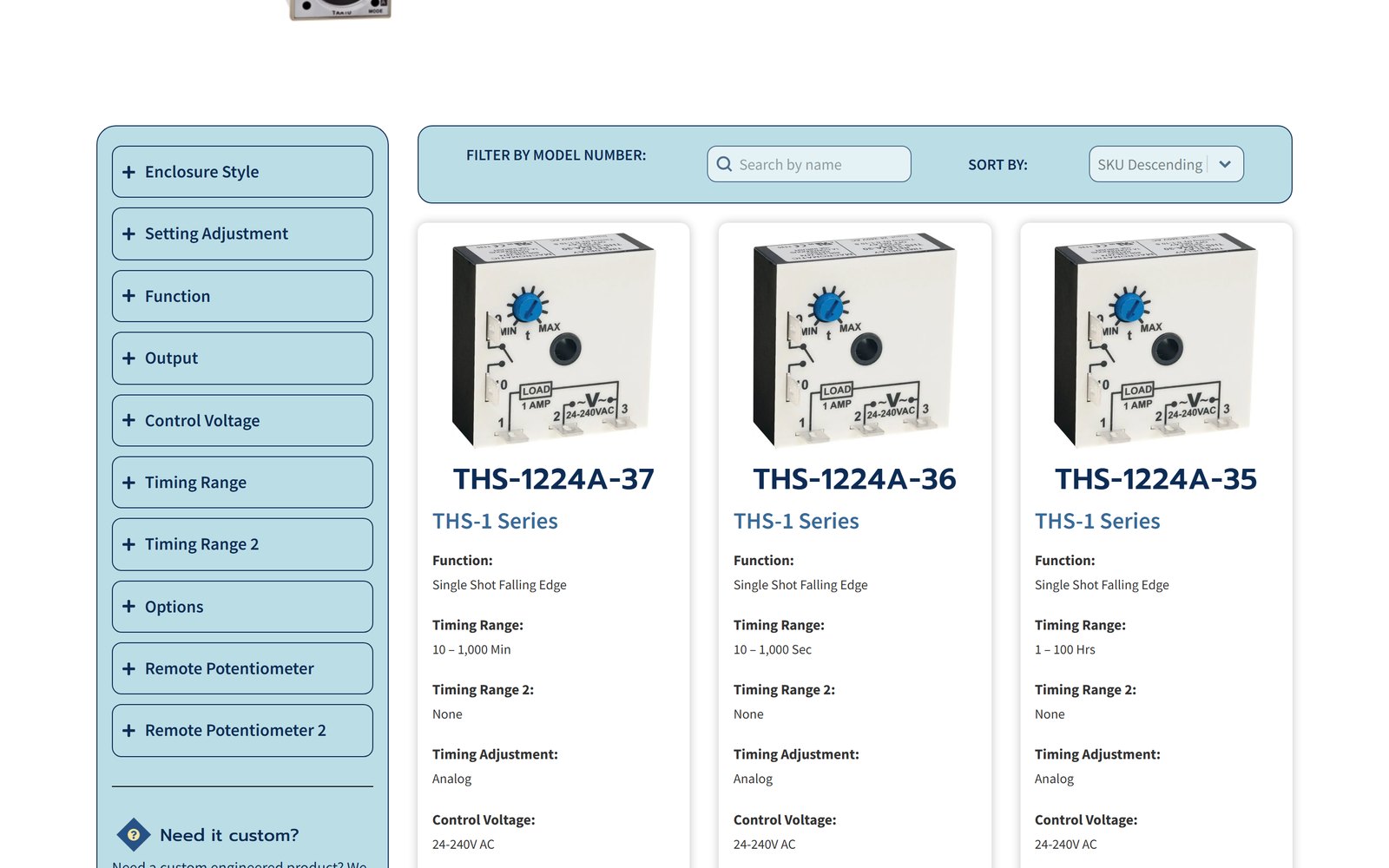Image resolution: width=1389 pixels, height=868 pixels.
Task: Click the search magnifier icon
Action: point(724,164)
